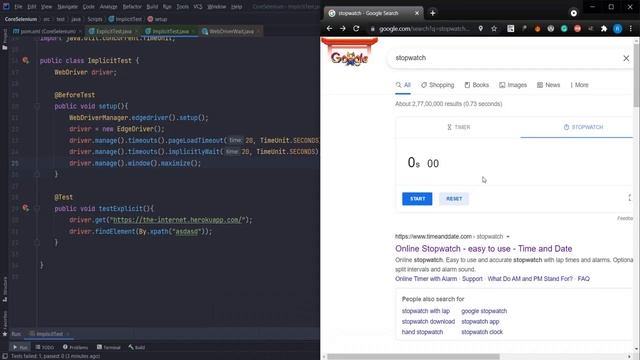
Task: Click the orange extension icon in Chrome toolbar
Action: coord(538,29)
